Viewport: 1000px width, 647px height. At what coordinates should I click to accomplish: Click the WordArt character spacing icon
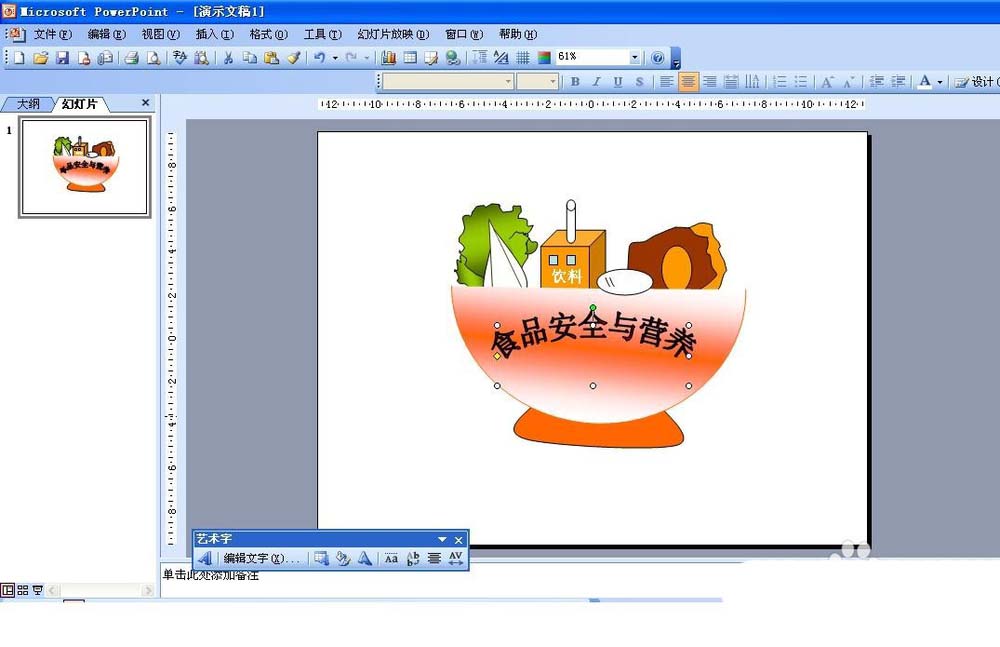pyautogui.click(x=456, y=559)
